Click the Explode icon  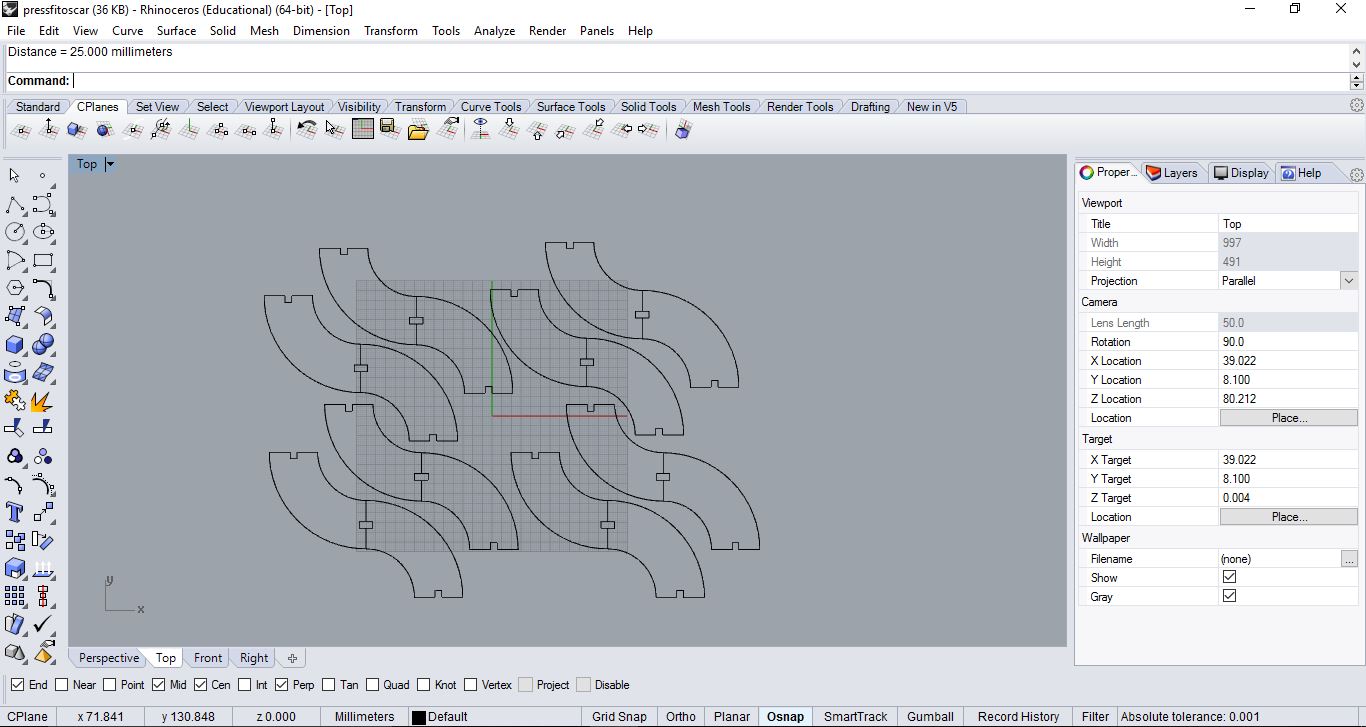[x=43, y=401]
